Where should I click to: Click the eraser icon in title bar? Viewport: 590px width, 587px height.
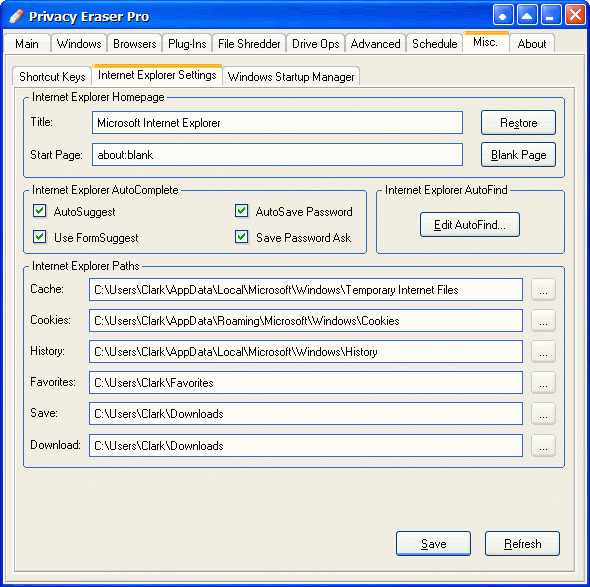tap(16, 16)
